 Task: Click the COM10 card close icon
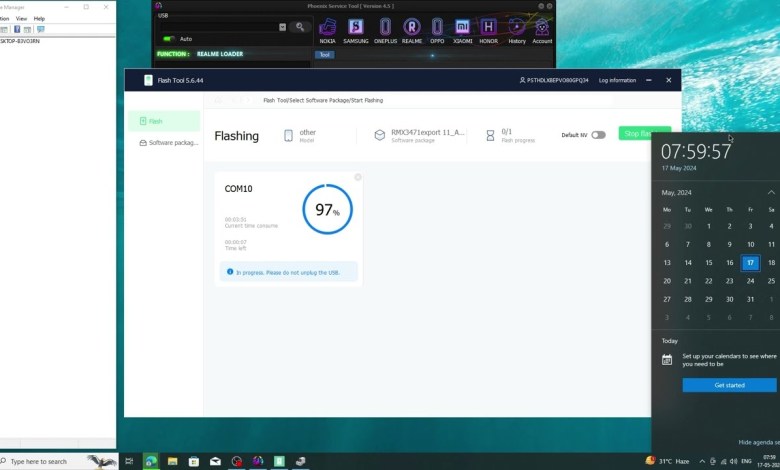point(358,177)
